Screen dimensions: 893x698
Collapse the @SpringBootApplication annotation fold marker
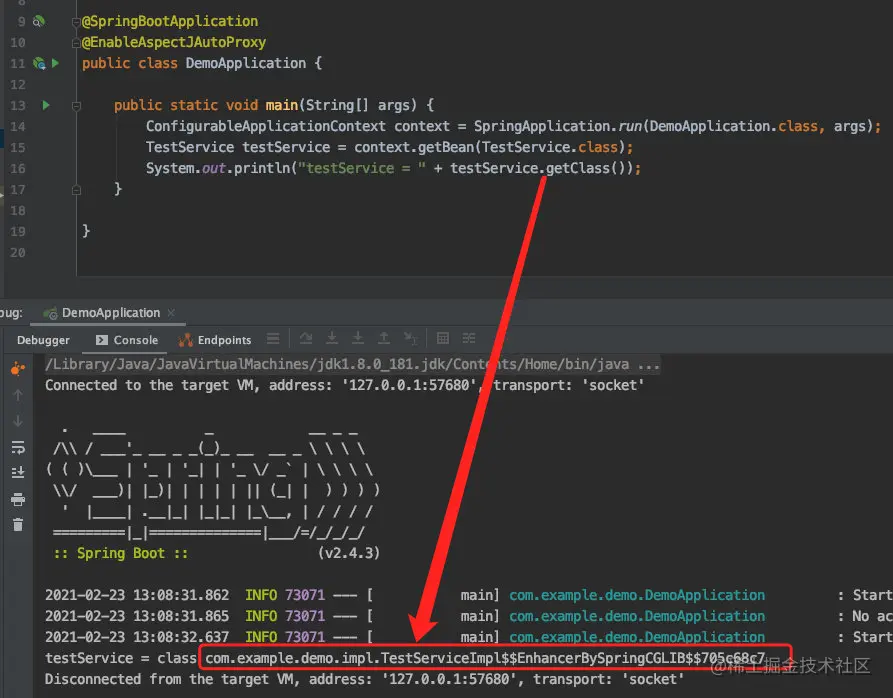(76, 22)
